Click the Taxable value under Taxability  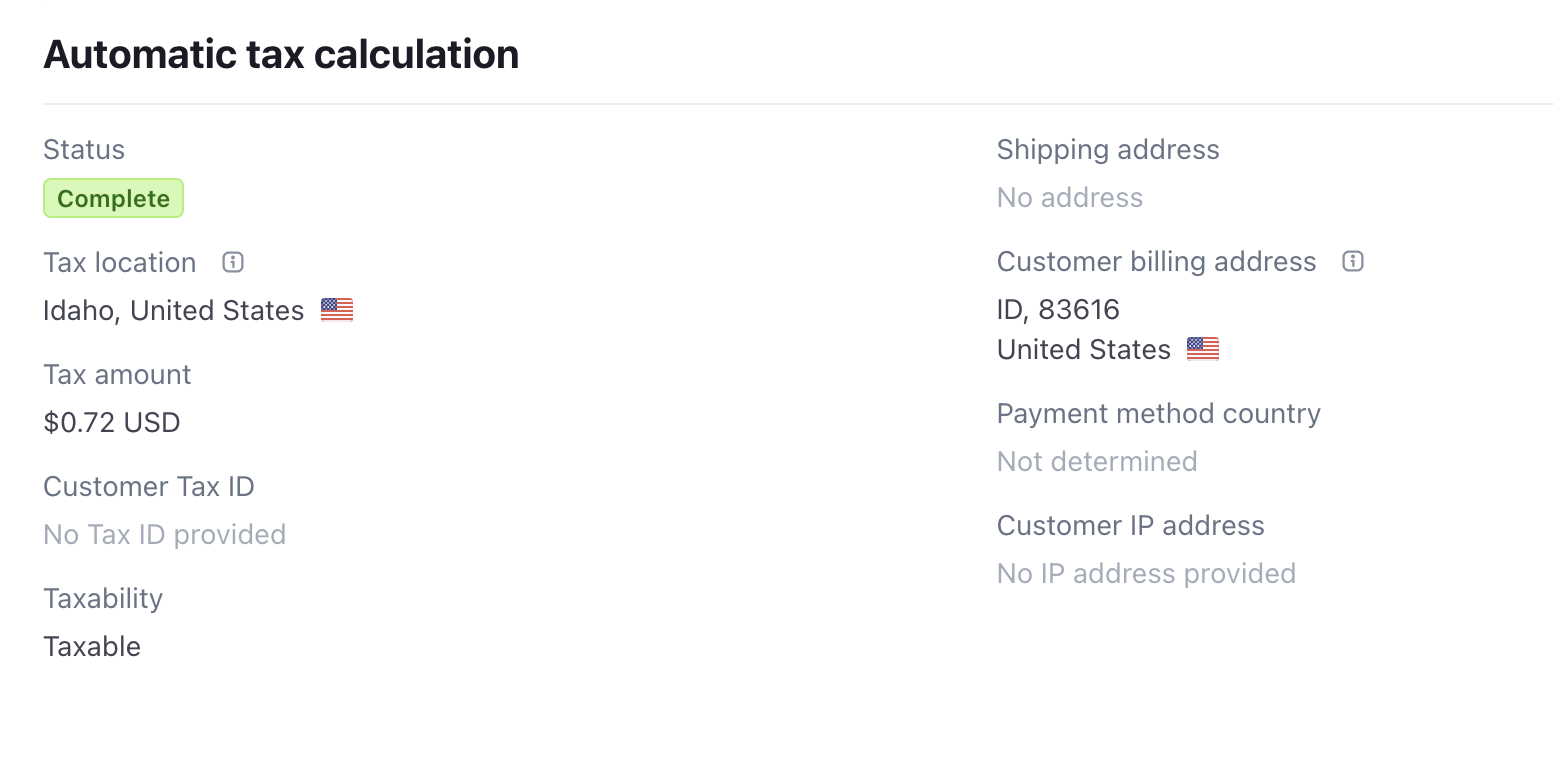pos(92,647)
